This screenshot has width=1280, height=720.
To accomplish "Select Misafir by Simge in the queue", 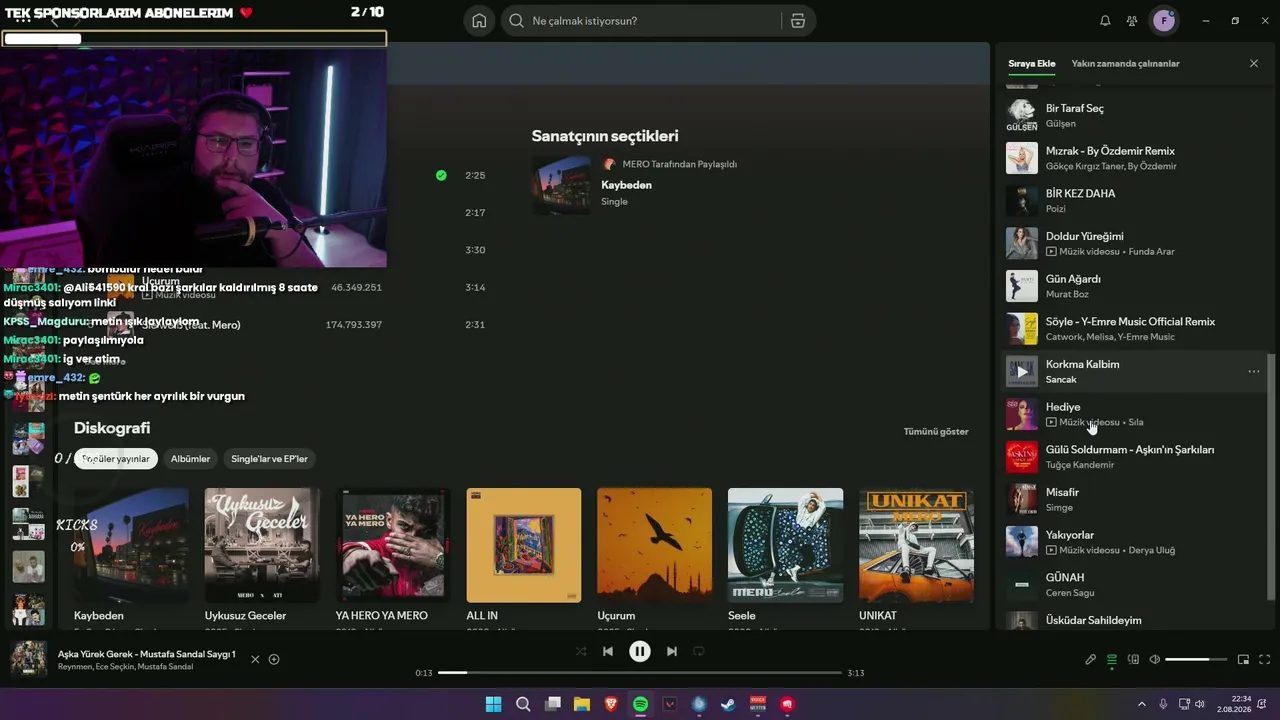I will click(1132, 499).
